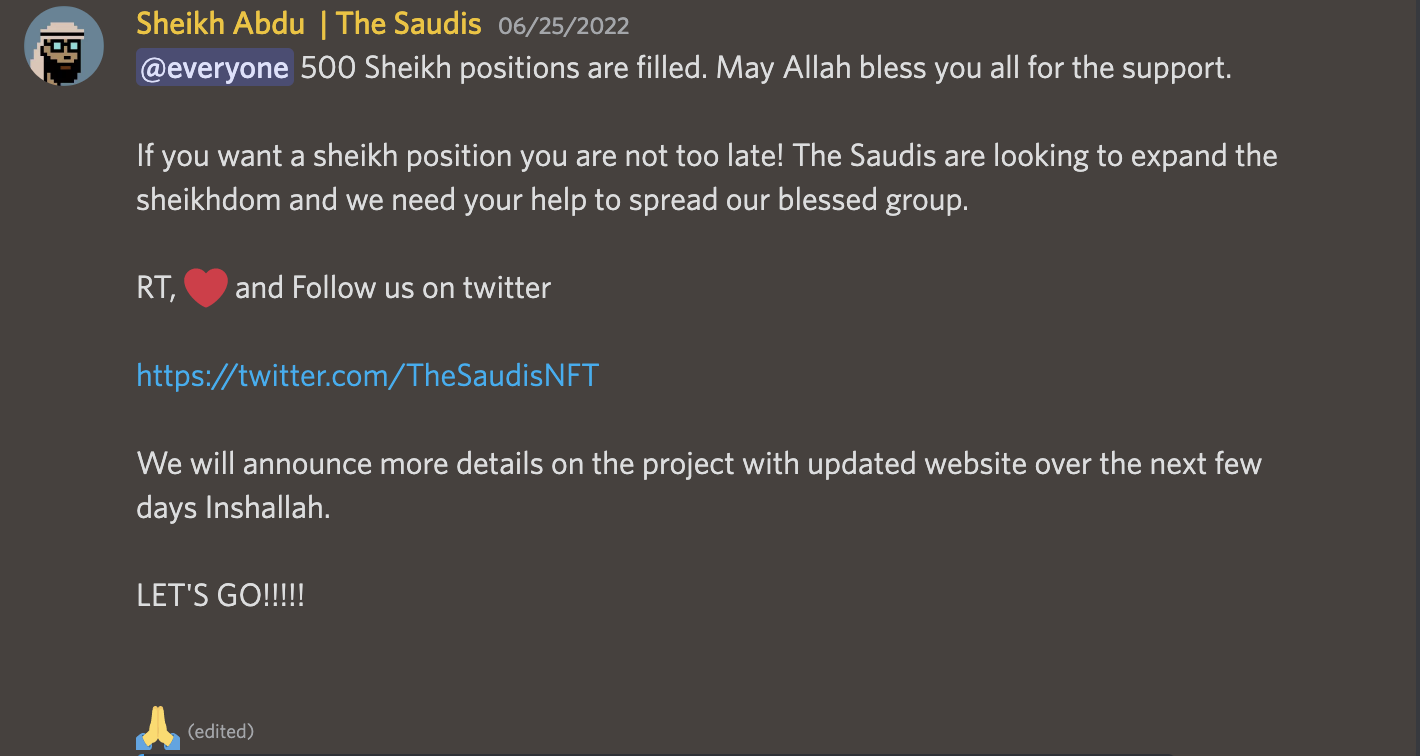Open the Sheikh Abdu username profile
This screenshot has width=1420, height=756.
coord(220,23)
